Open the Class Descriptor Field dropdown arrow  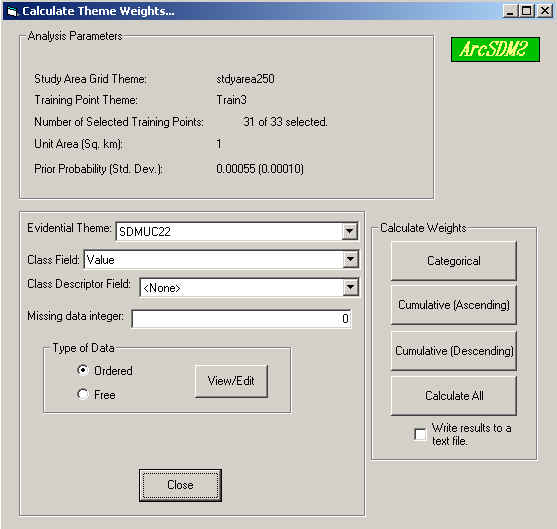[351, 287]
